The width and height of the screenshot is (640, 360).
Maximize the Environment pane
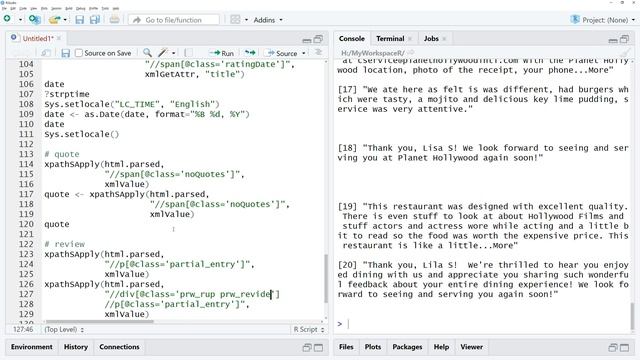pos(318,347)
